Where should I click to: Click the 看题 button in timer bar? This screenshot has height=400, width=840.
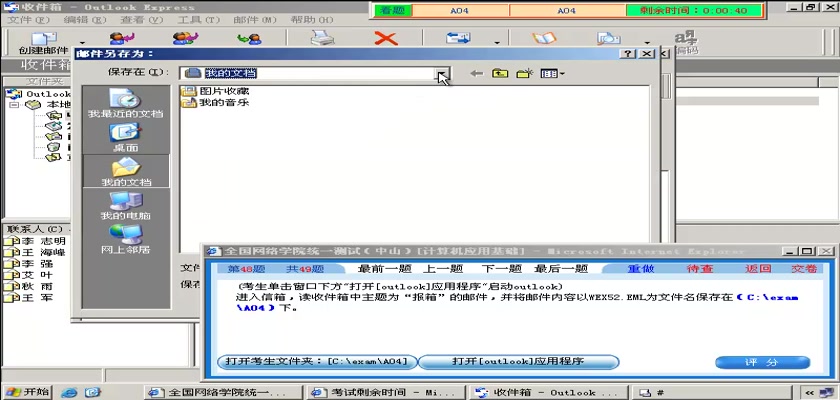click(392, 10)
